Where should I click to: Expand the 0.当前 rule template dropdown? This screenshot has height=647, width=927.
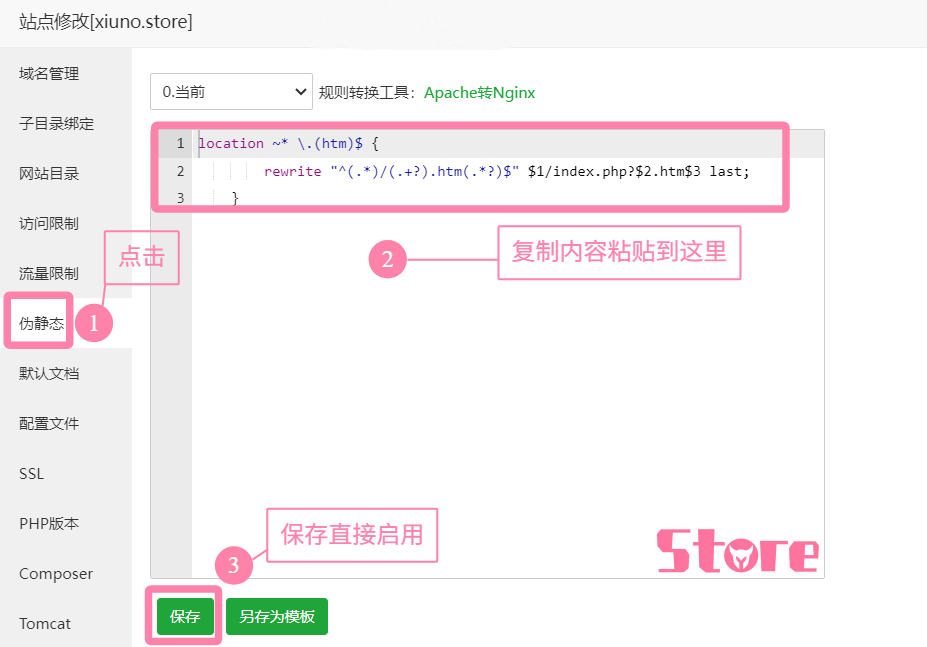tap(232, 92)
